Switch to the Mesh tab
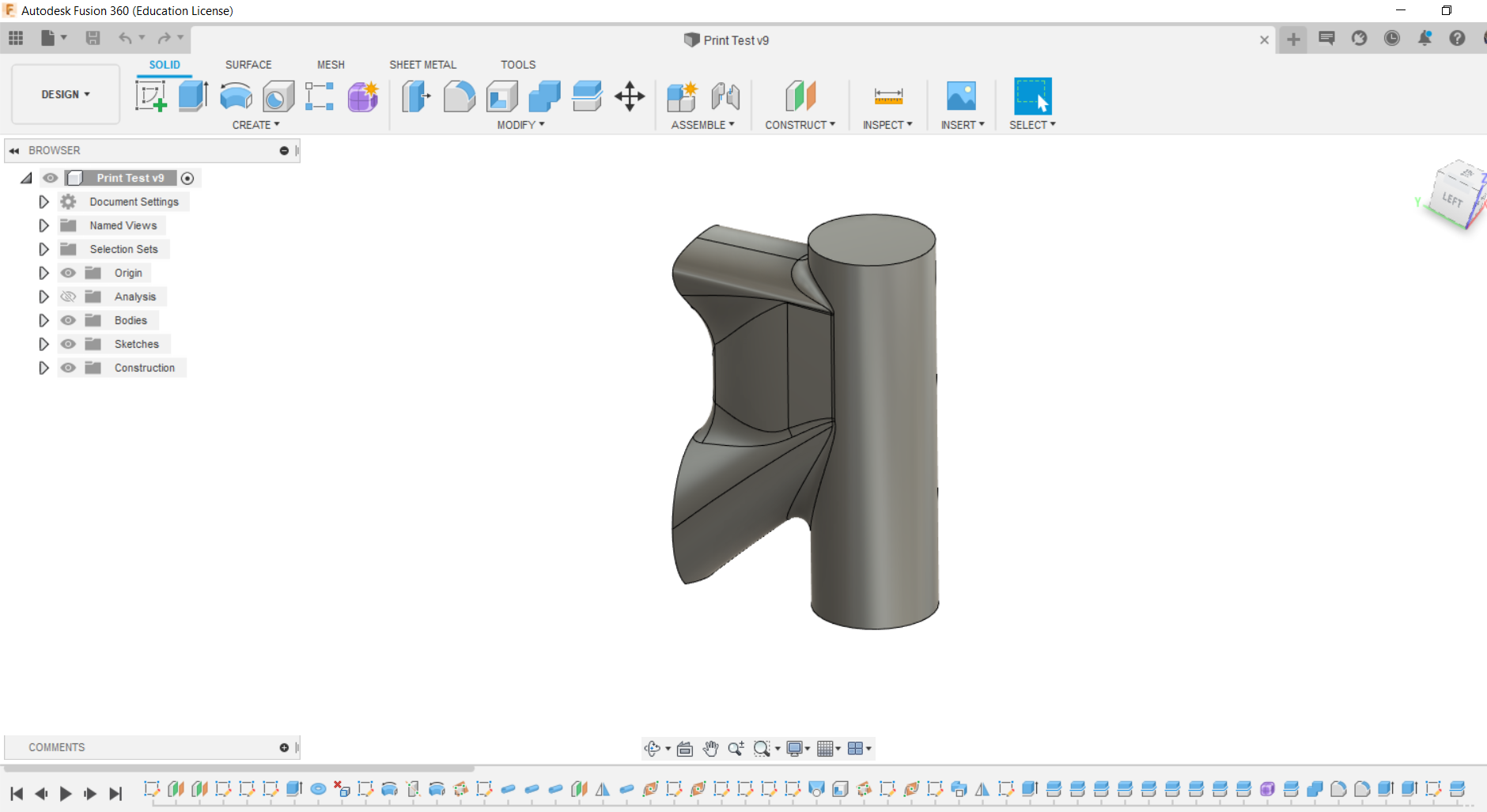The height and width of the screenshot is (812, 1487). (x=331, y=65)
